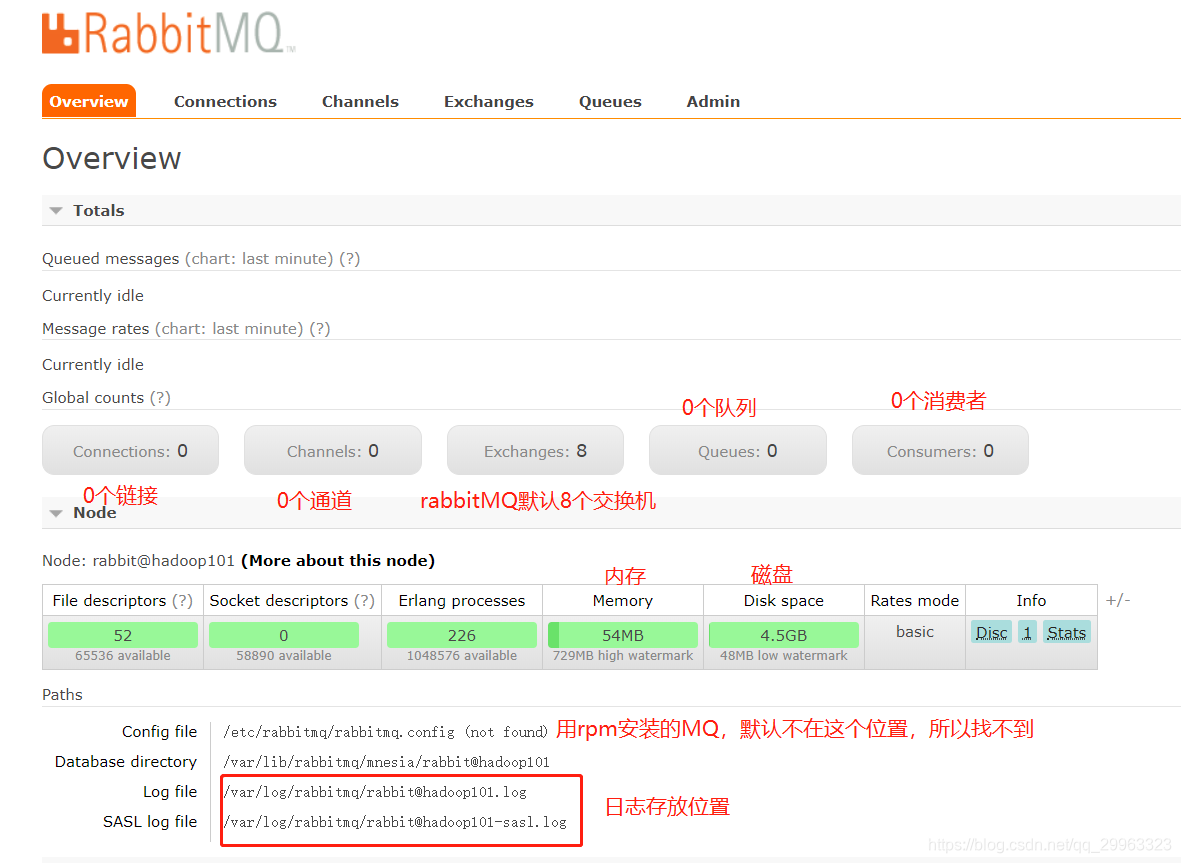Select the rabbit@hadoop101.log file path
Image resolution: width=1181 pixels, height=863 pixels.
point(375,792)
